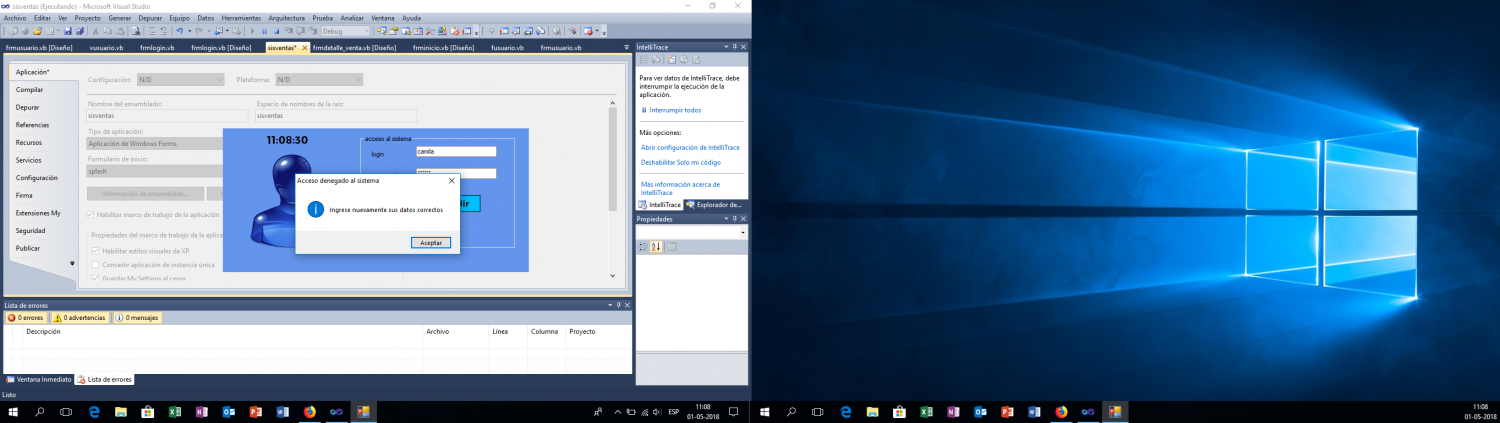Click the categorized view icon in Propiedades
Screen dimensions: 1500x423
[x=644, y=246]
